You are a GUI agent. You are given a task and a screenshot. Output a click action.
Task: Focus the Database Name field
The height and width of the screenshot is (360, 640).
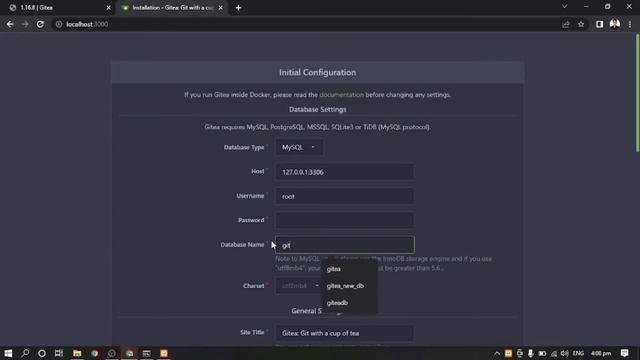(344, 245)
